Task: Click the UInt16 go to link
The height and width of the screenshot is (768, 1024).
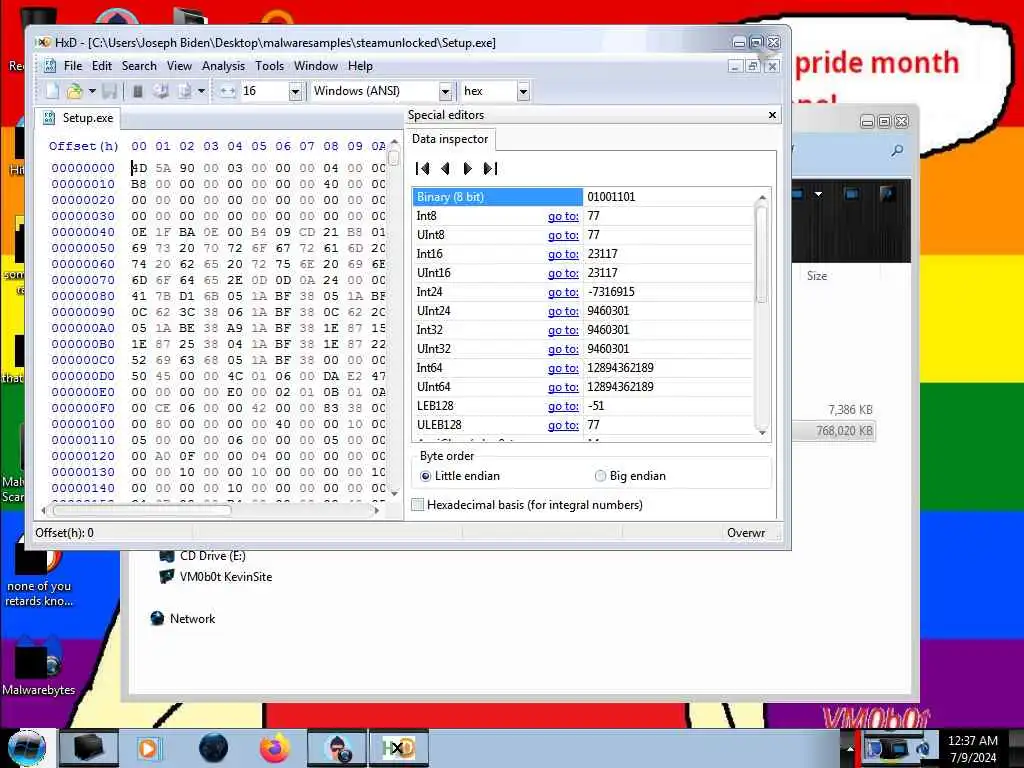Action: click(x=563, y=273)
